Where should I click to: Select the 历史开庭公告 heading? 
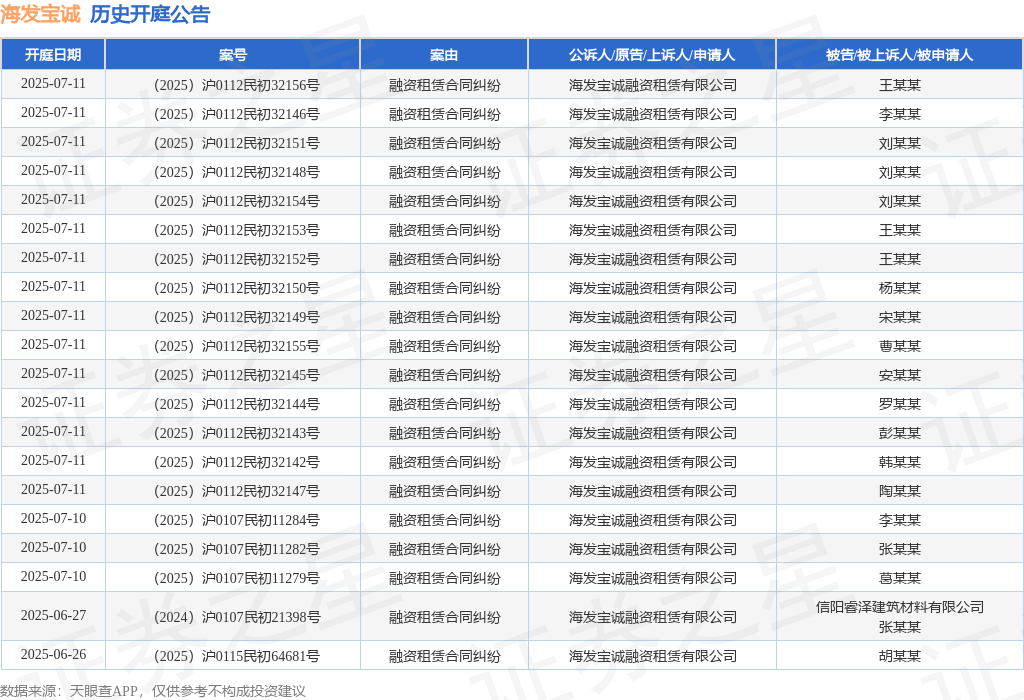tap(150, 14)
